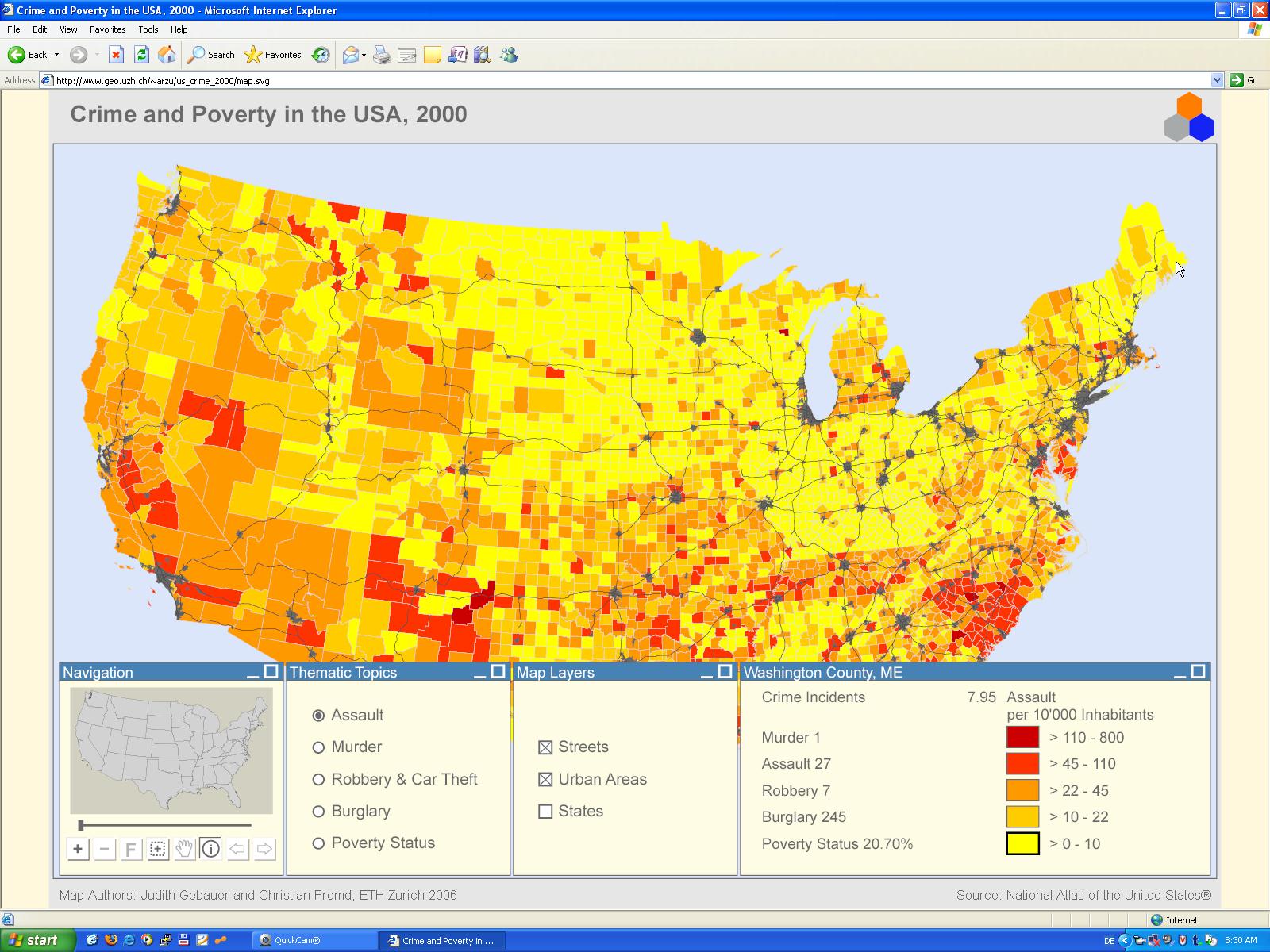The height and width of the screenshot is (952, 1270).
Task: Open the Tools menu
Action: 148,29
